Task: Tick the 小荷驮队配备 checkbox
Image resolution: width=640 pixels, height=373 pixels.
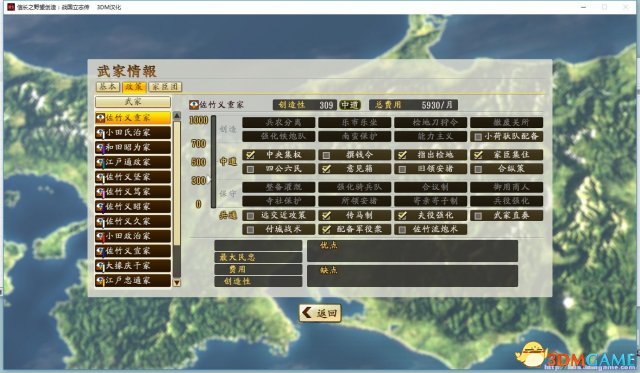Action: [x=478, y=137]
